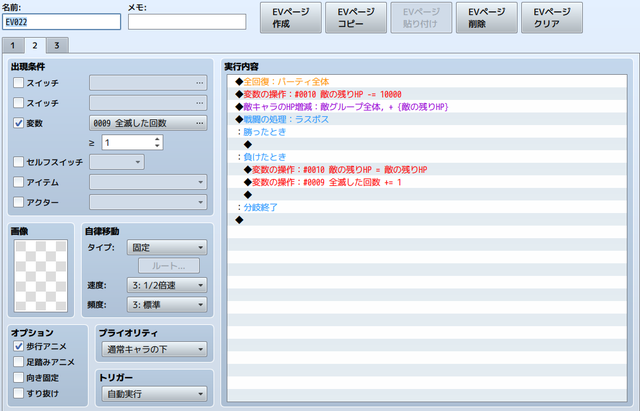Enable the first スイッチ condition checkbox
Image resolution: width=640 pixels, height=411 pixels.
tap(18, 83)
